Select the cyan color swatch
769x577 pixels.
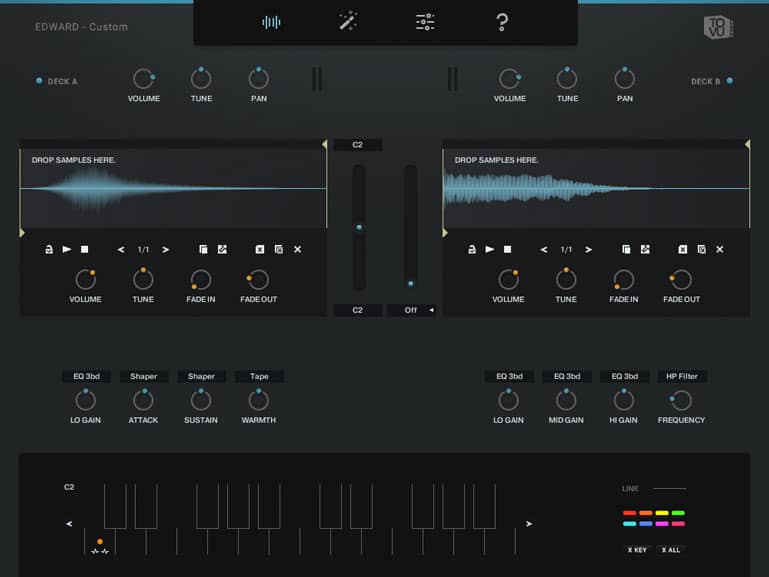(x=630, y=524)
